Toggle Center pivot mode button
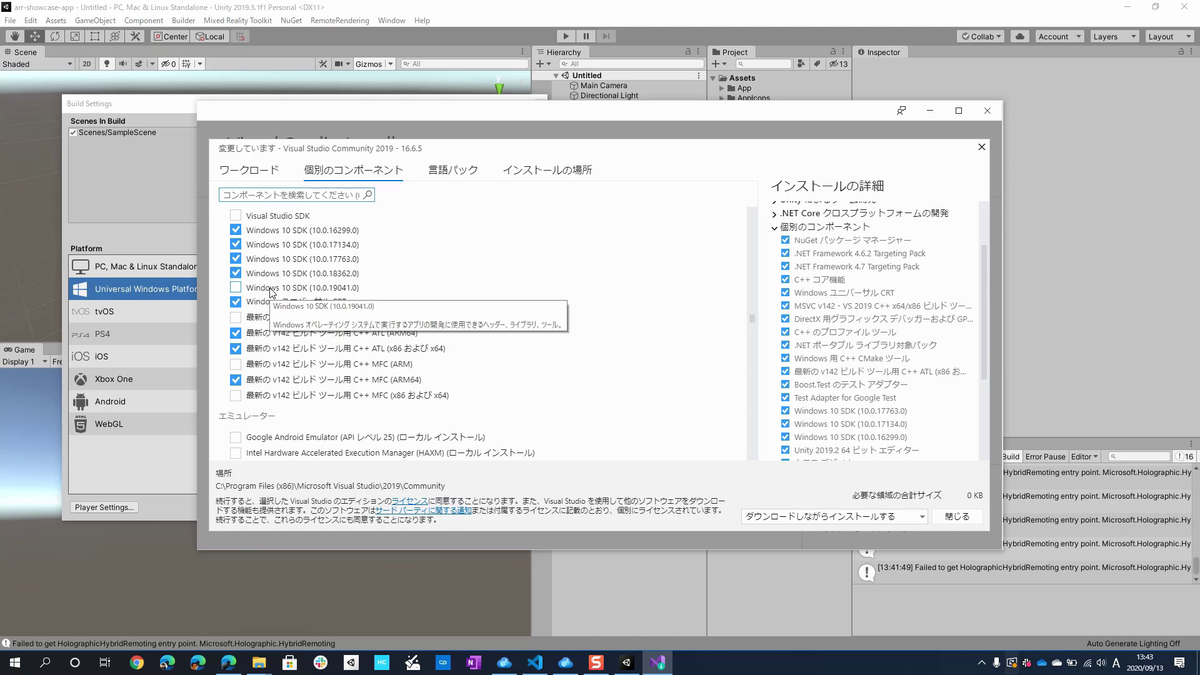Screen dimensions: 1200x675 tap(170, 36)
